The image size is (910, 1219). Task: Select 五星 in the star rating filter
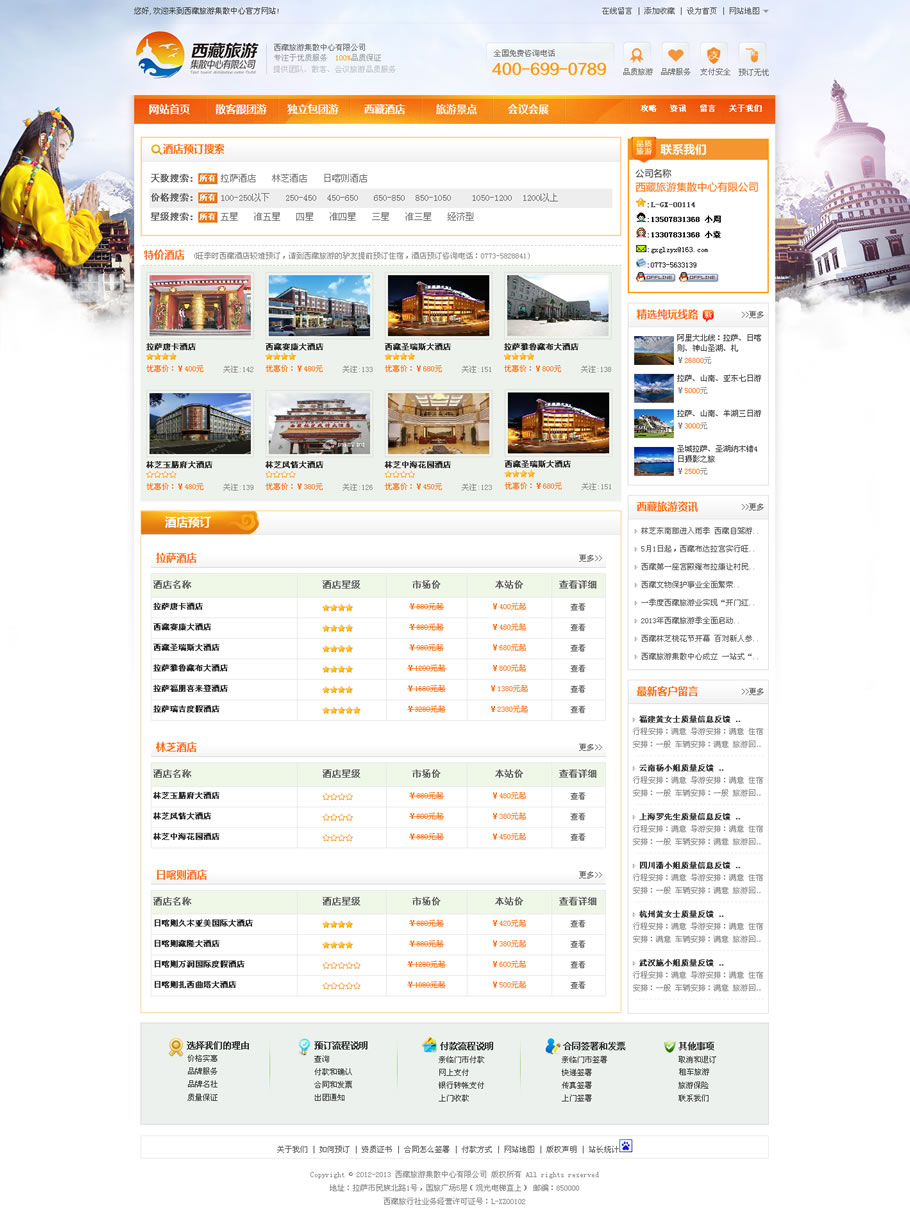tap(229, 217)
